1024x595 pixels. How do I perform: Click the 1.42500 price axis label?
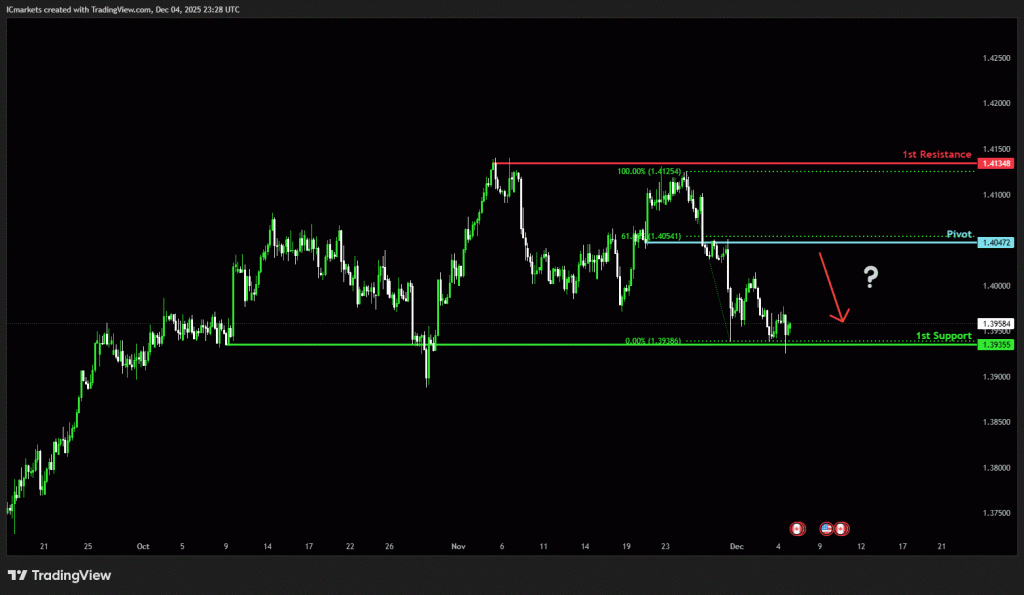(x=996, y=58)
